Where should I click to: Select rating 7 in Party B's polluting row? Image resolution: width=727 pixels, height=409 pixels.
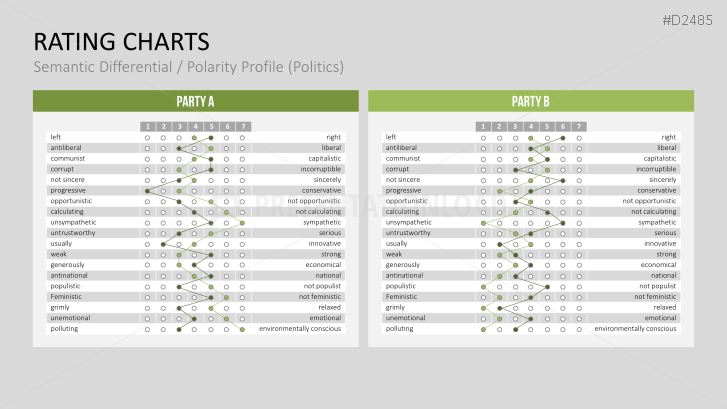tap(579, 328)
